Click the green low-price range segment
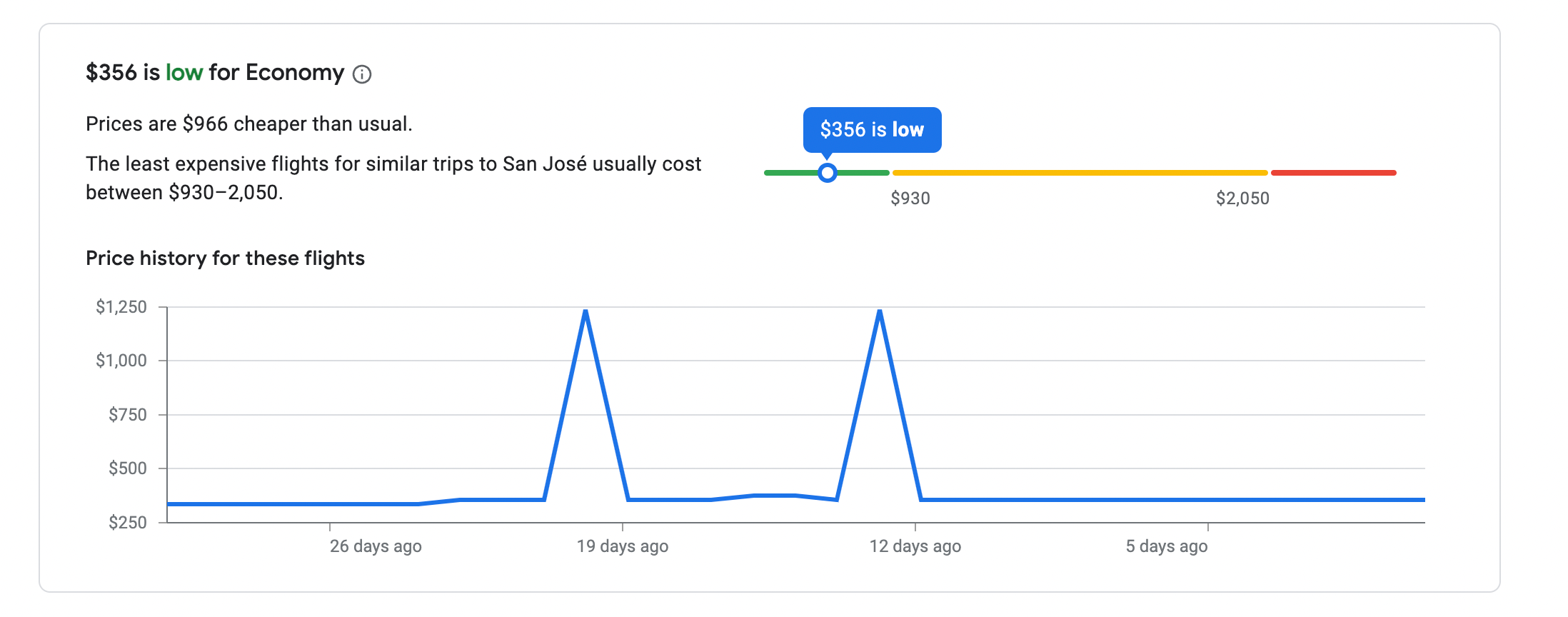 (785, 173)
